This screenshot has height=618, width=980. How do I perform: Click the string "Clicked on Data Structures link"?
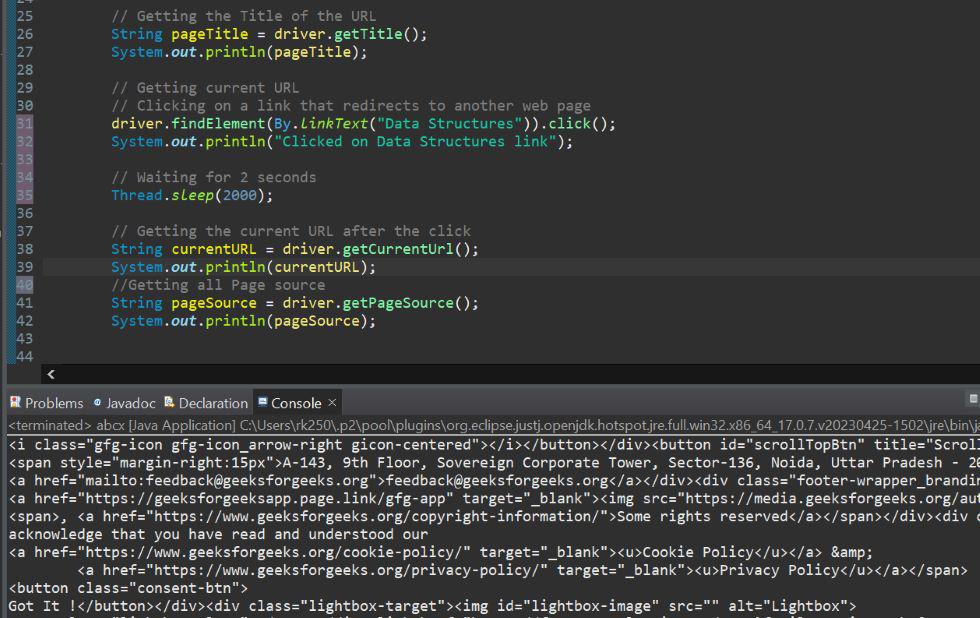point(415,141)
